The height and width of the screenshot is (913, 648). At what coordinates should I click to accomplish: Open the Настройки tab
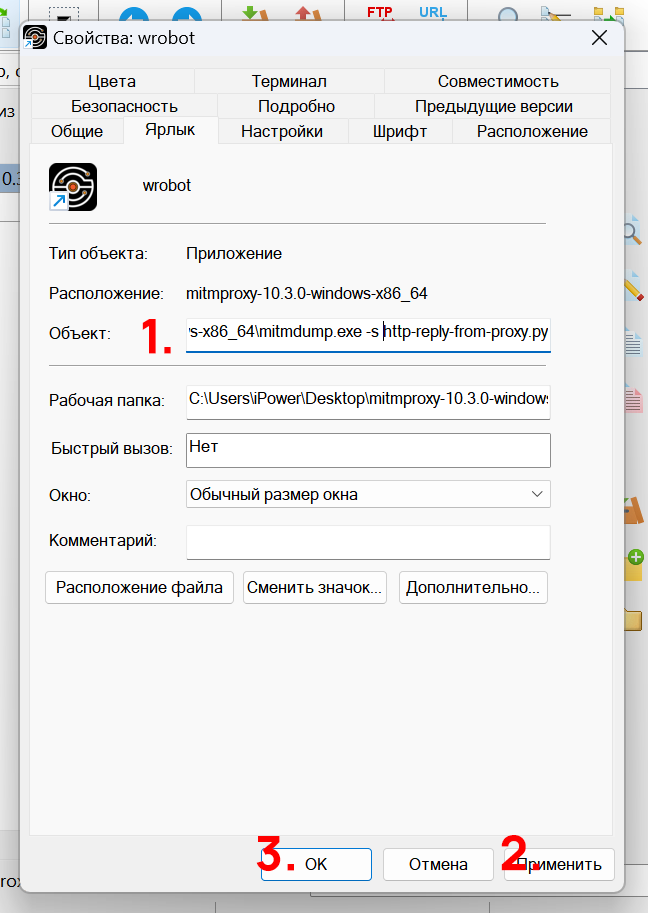[x=282, y=132]
